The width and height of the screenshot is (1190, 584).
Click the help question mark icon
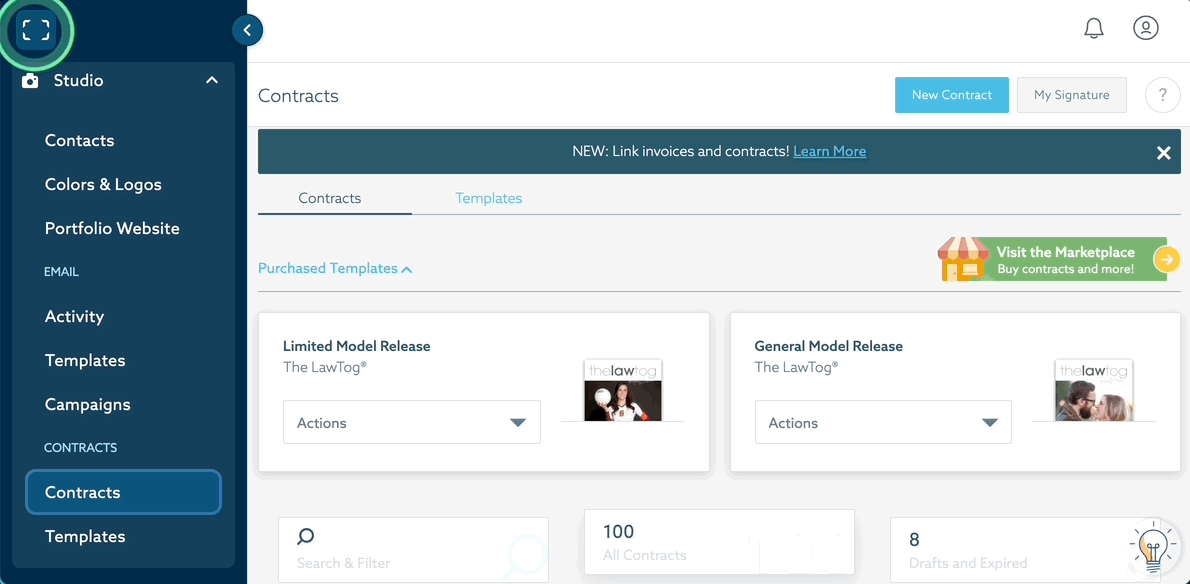point(1162,95)
